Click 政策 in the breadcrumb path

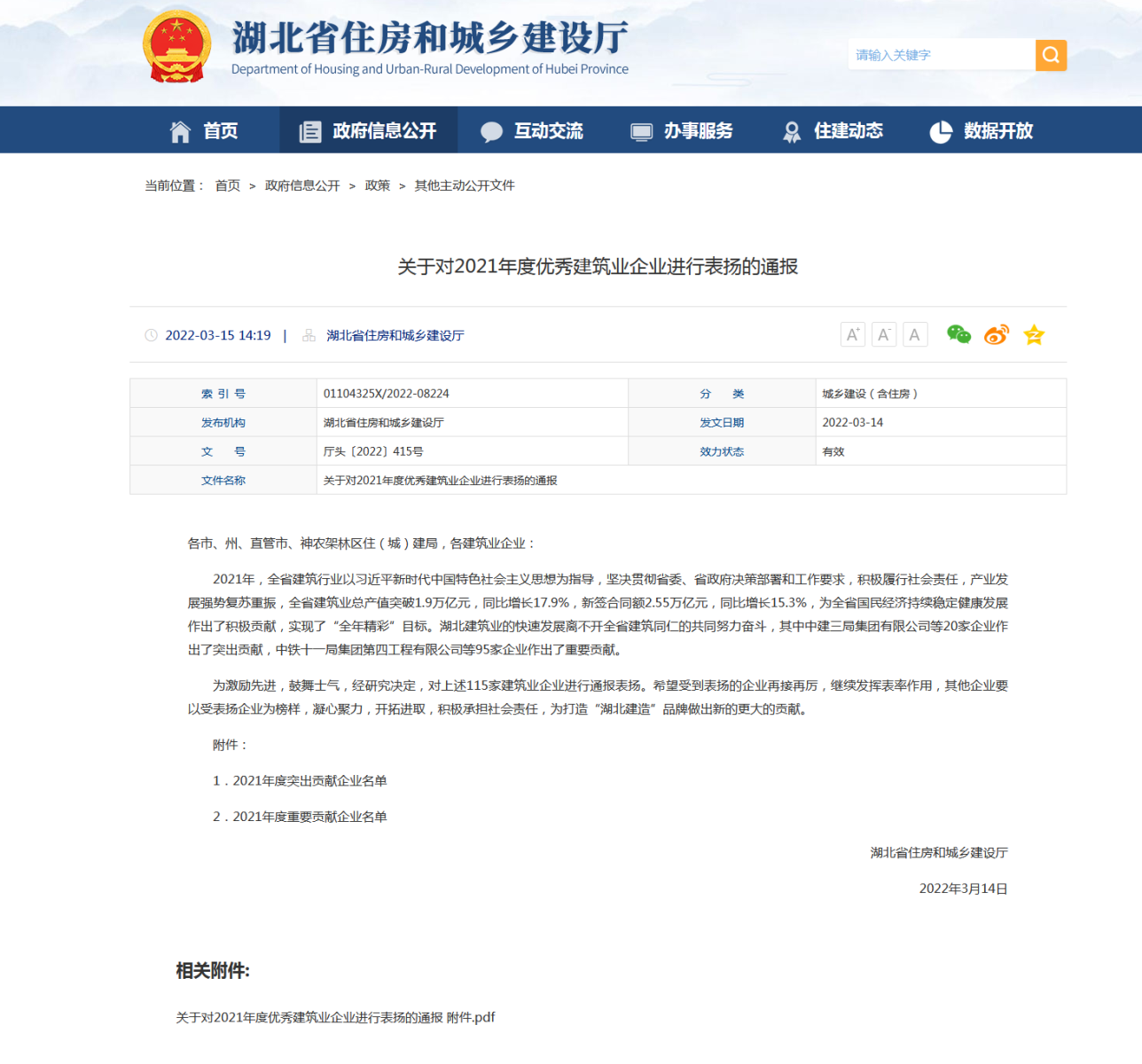(x=378, y=185)
